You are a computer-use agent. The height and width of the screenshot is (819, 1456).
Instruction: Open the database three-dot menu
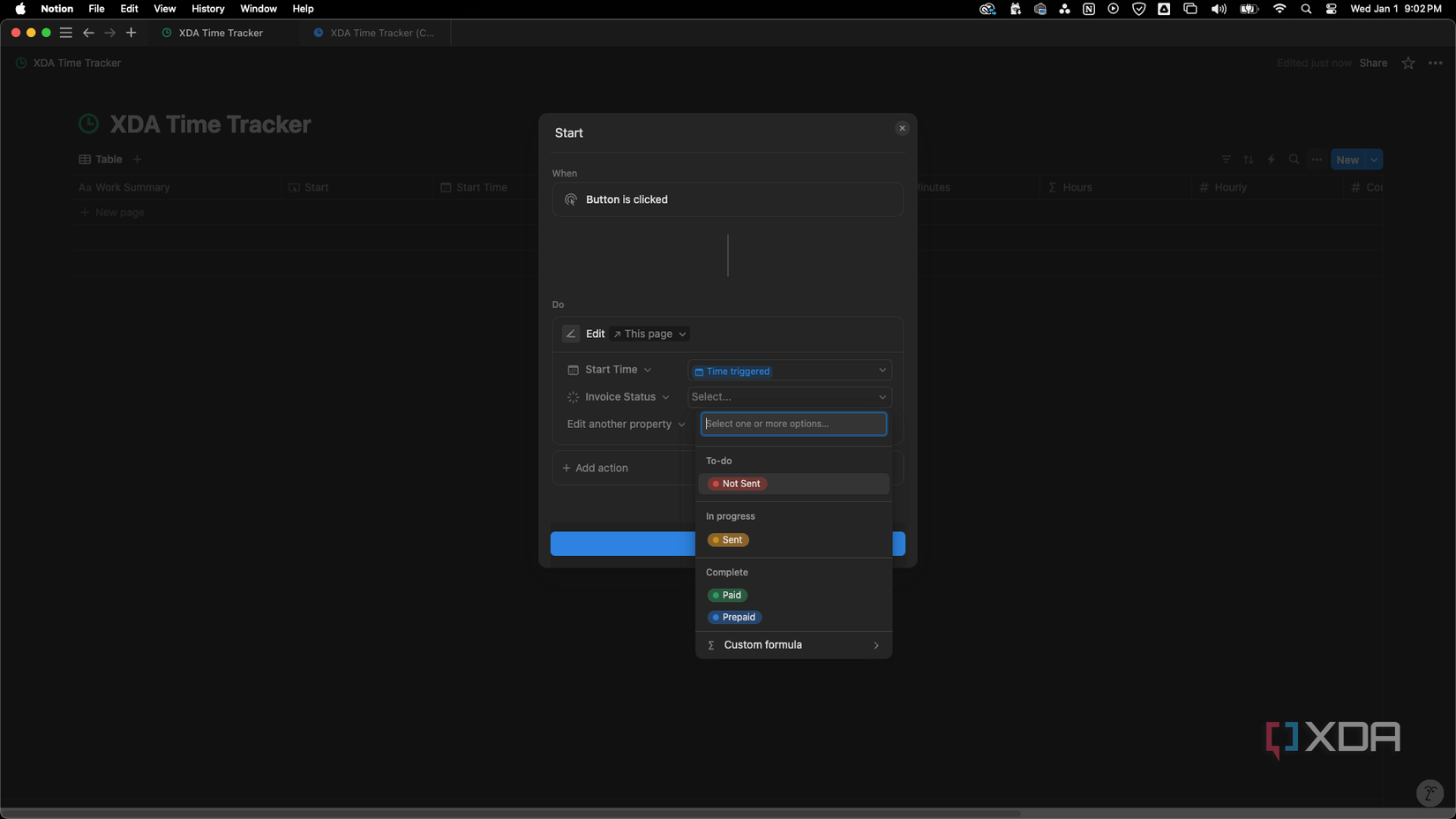click(1317, 160)
